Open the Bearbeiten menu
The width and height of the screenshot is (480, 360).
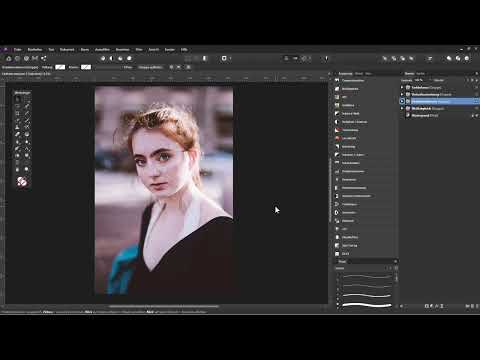pyautogui.click(x=35, y=50)
